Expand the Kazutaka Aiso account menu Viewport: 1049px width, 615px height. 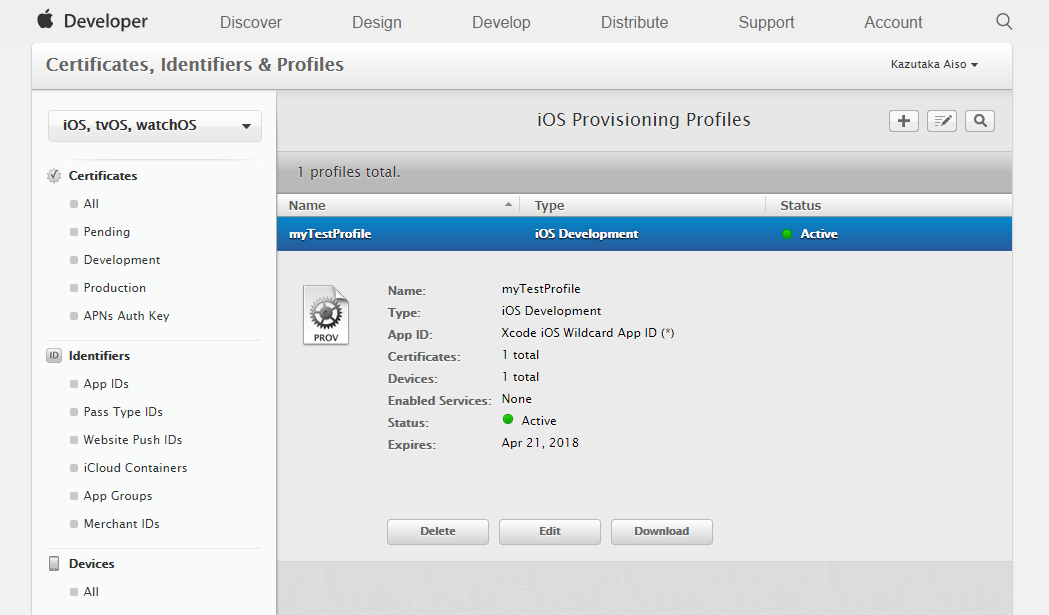(x=934, y=64)
